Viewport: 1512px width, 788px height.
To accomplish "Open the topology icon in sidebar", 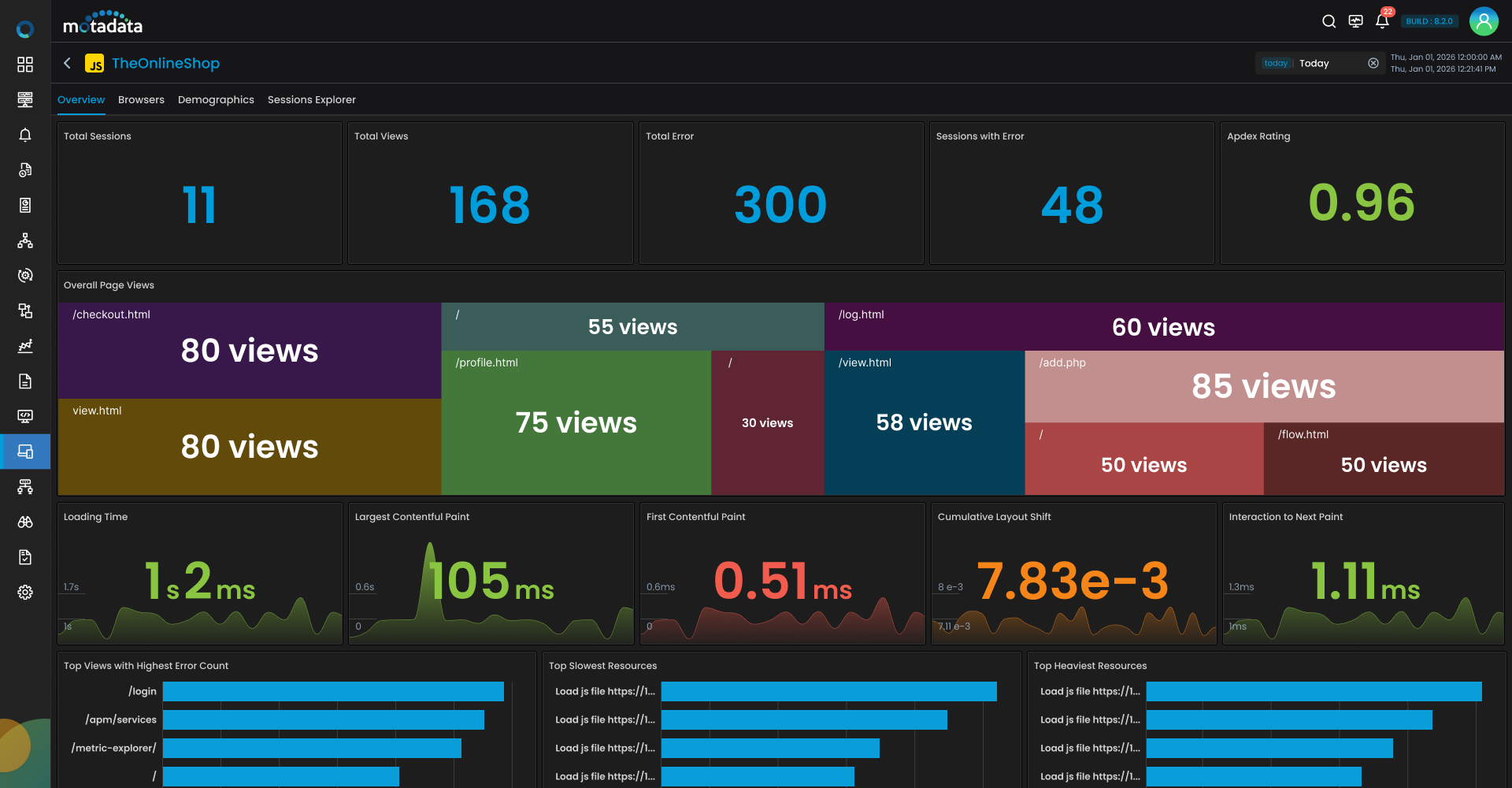I will (x=25, y=240).
